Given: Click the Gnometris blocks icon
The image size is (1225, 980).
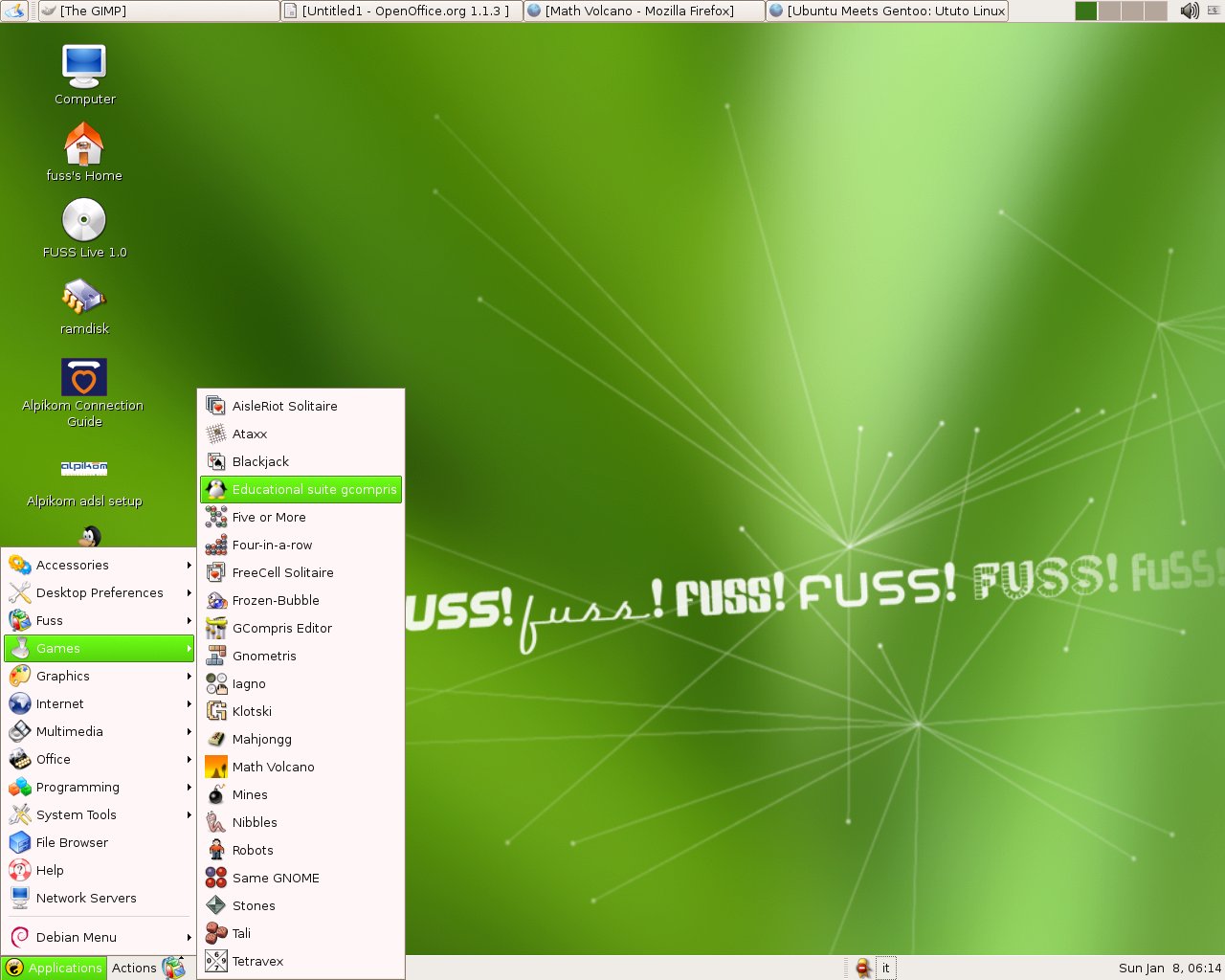Looking at the screenshot, I should point(216,656).
